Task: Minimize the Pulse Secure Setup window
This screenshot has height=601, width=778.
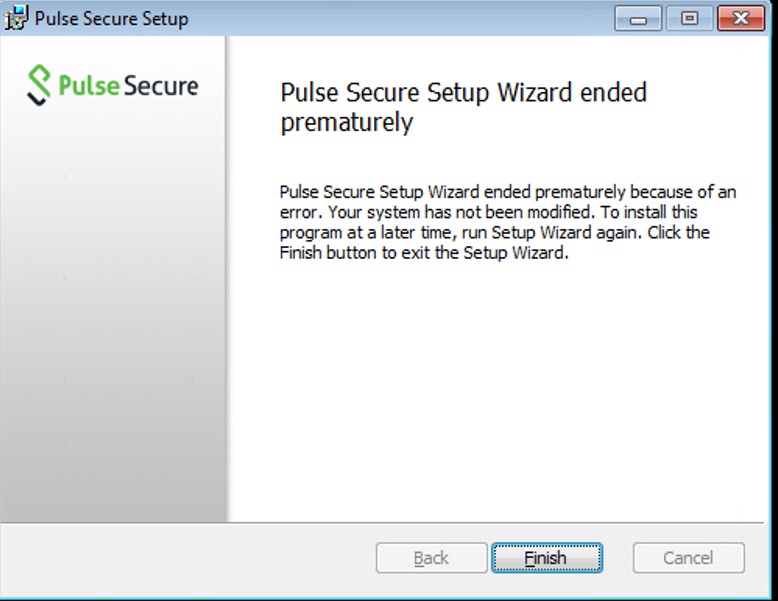Action: coord(638,19)
